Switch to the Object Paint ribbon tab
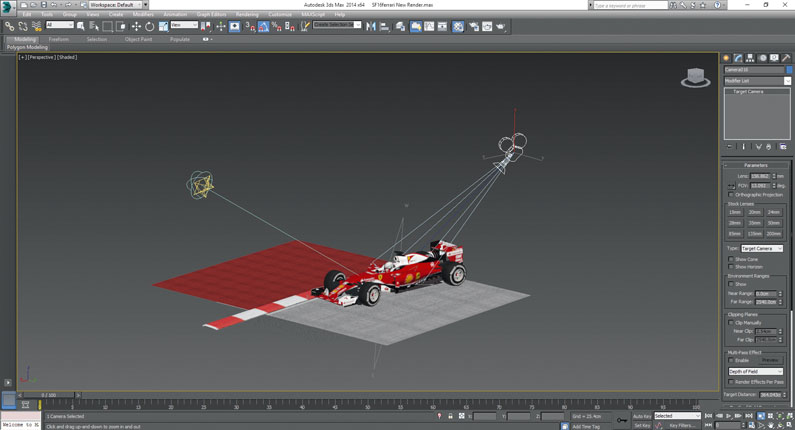The image size is (795, 430). tap(138, 39)
